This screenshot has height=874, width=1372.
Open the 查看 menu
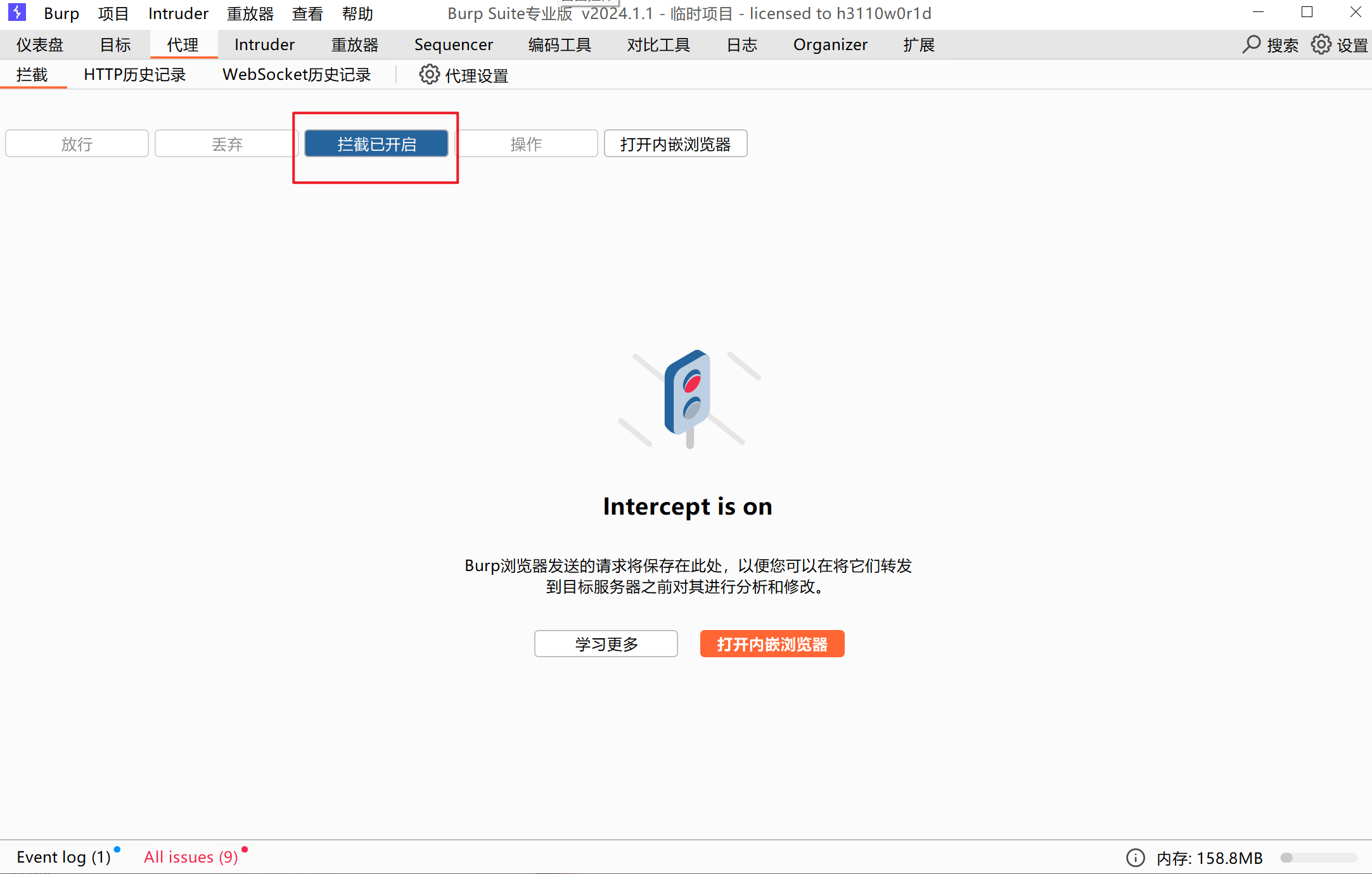tap(307, 13)
